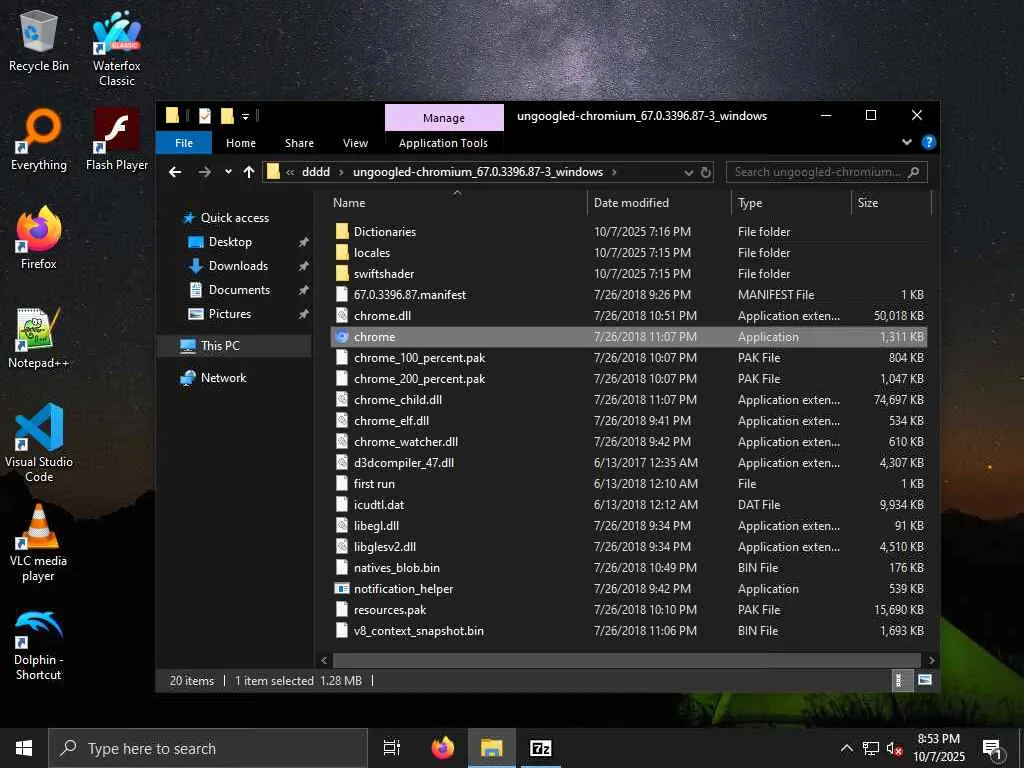Open the Action Center notifications icon
Image resolution: width=1024 pixels, height=768 pixels.
993,749
